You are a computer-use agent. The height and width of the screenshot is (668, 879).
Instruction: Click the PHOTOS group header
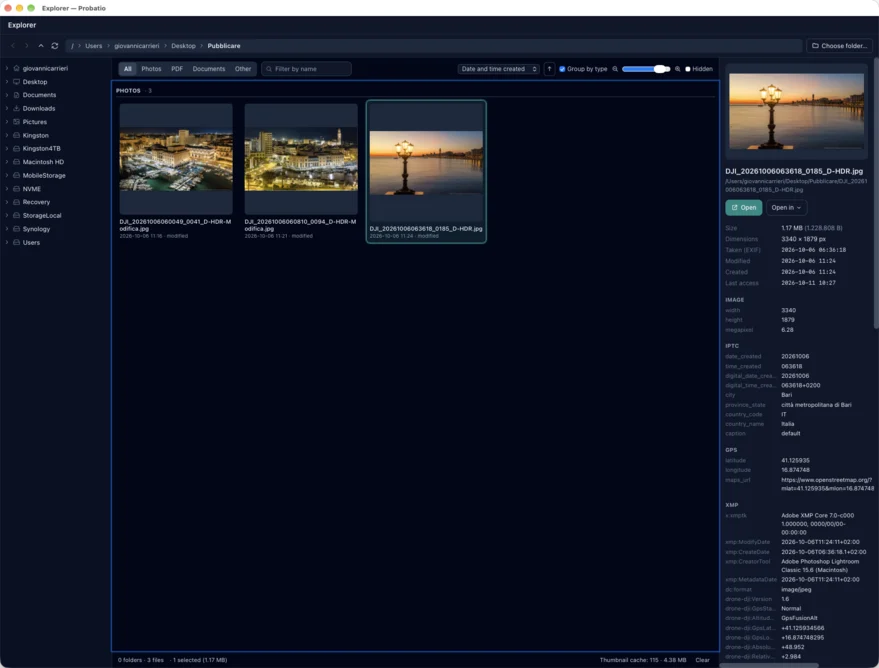pos(128,91)
